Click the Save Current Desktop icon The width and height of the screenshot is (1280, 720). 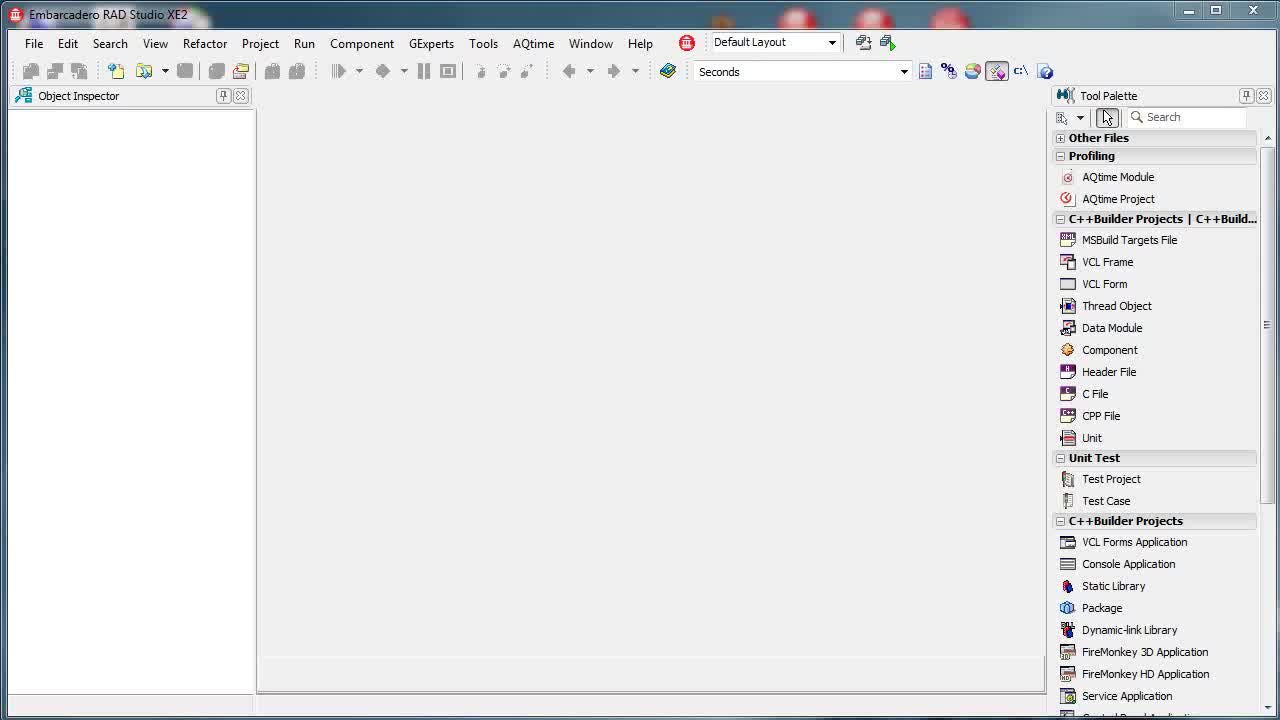coord(864,42)
